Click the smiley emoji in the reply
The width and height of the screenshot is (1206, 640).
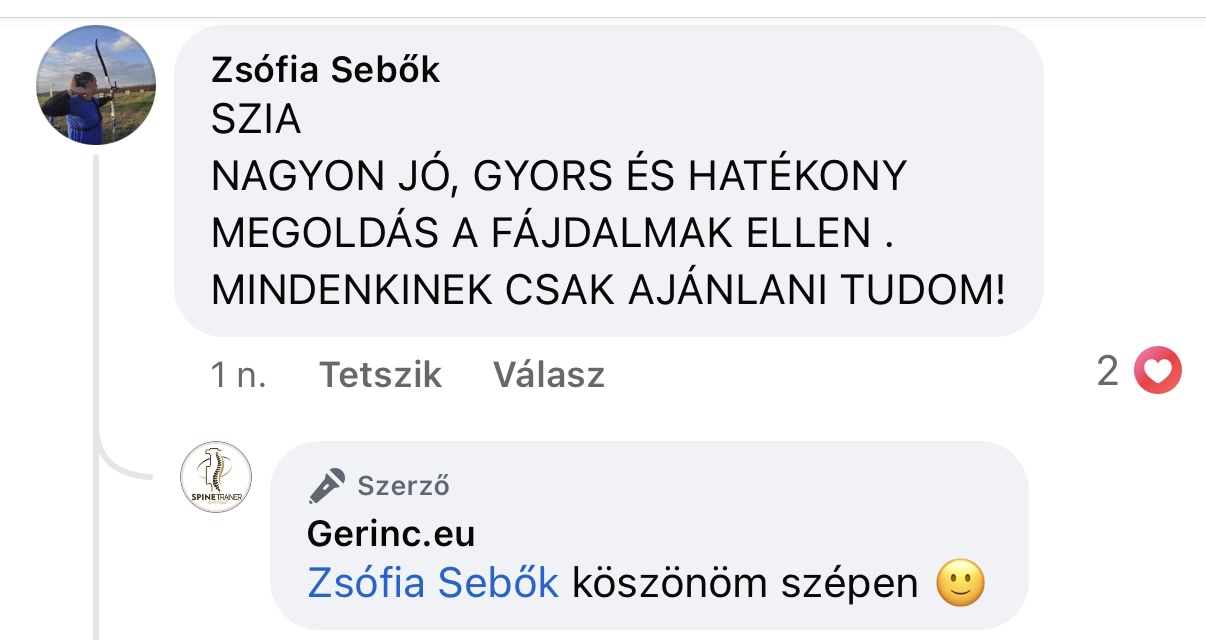960,583
